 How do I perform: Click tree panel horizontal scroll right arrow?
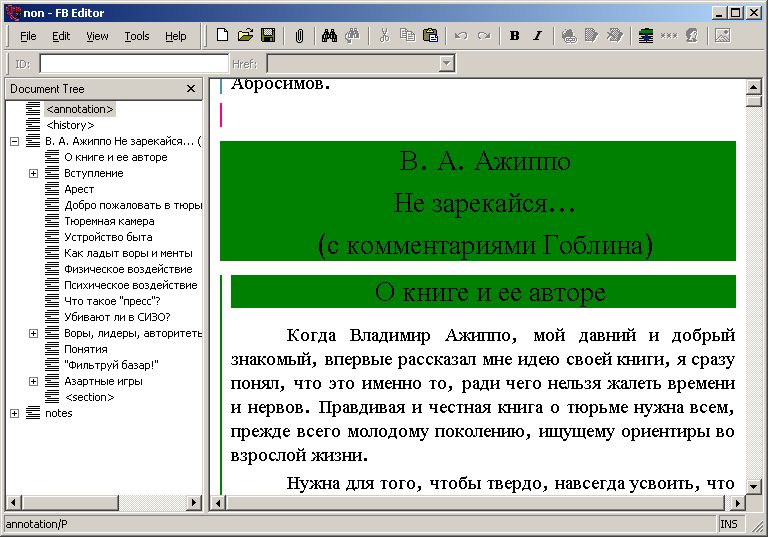coord(194,502)
